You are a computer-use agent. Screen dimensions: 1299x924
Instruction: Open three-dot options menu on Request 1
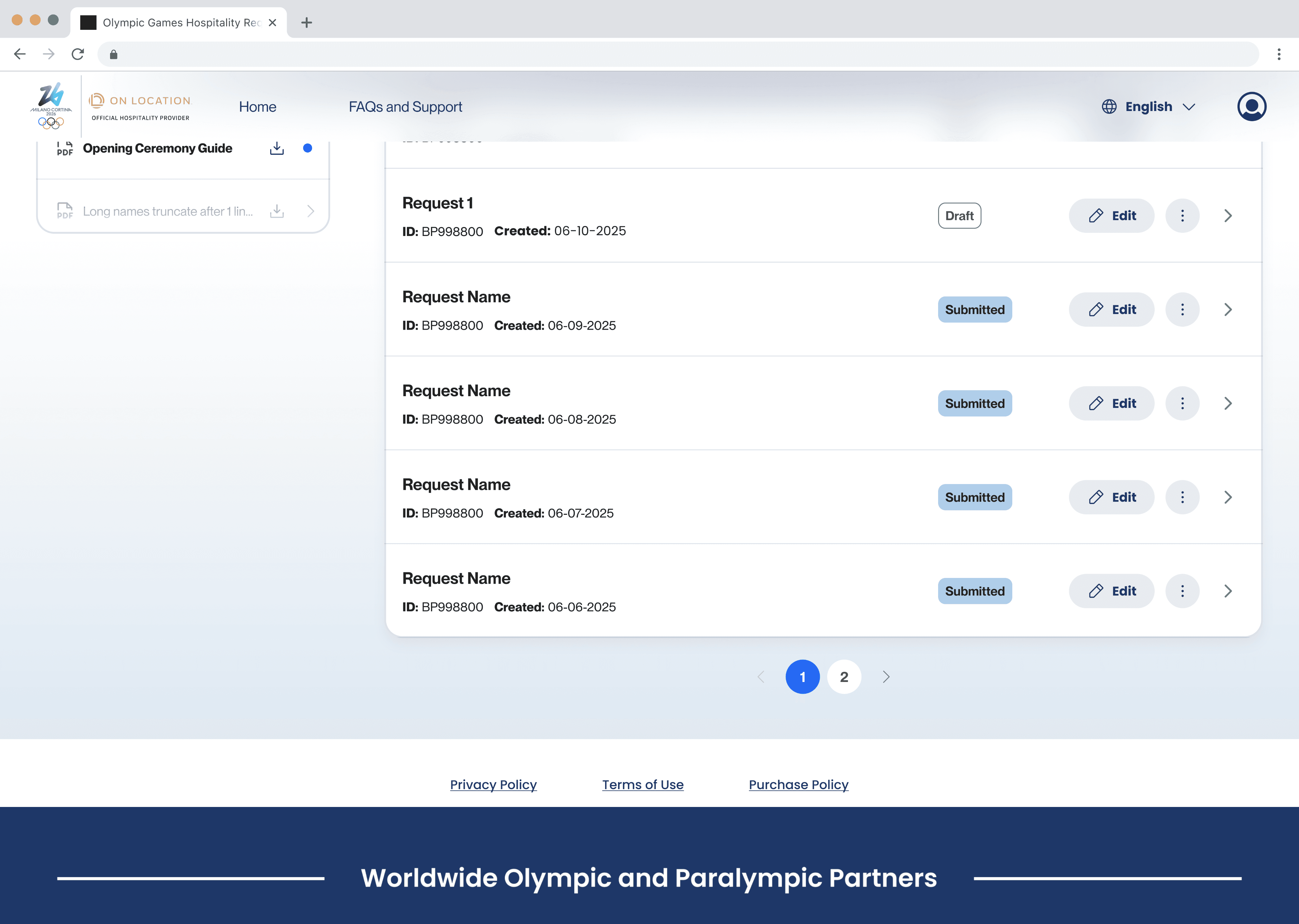click(1183, 216)
